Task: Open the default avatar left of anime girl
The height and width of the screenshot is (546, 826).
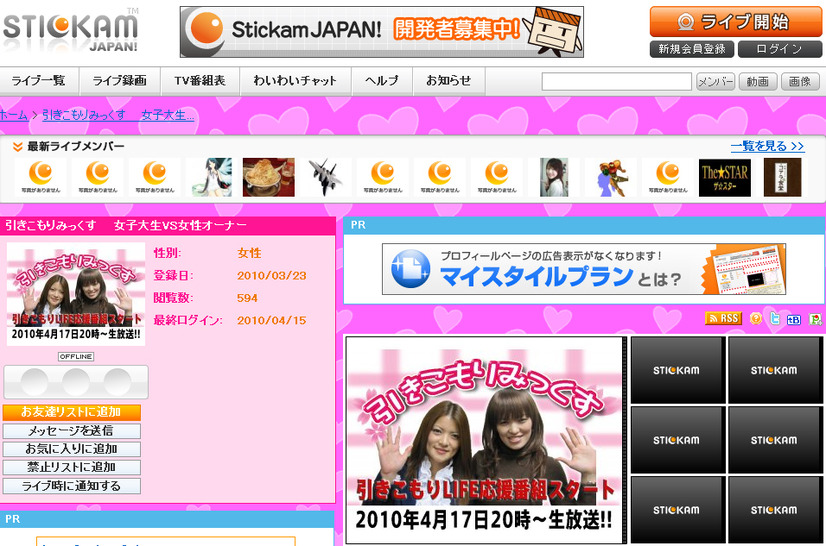Action: [154, 177]
